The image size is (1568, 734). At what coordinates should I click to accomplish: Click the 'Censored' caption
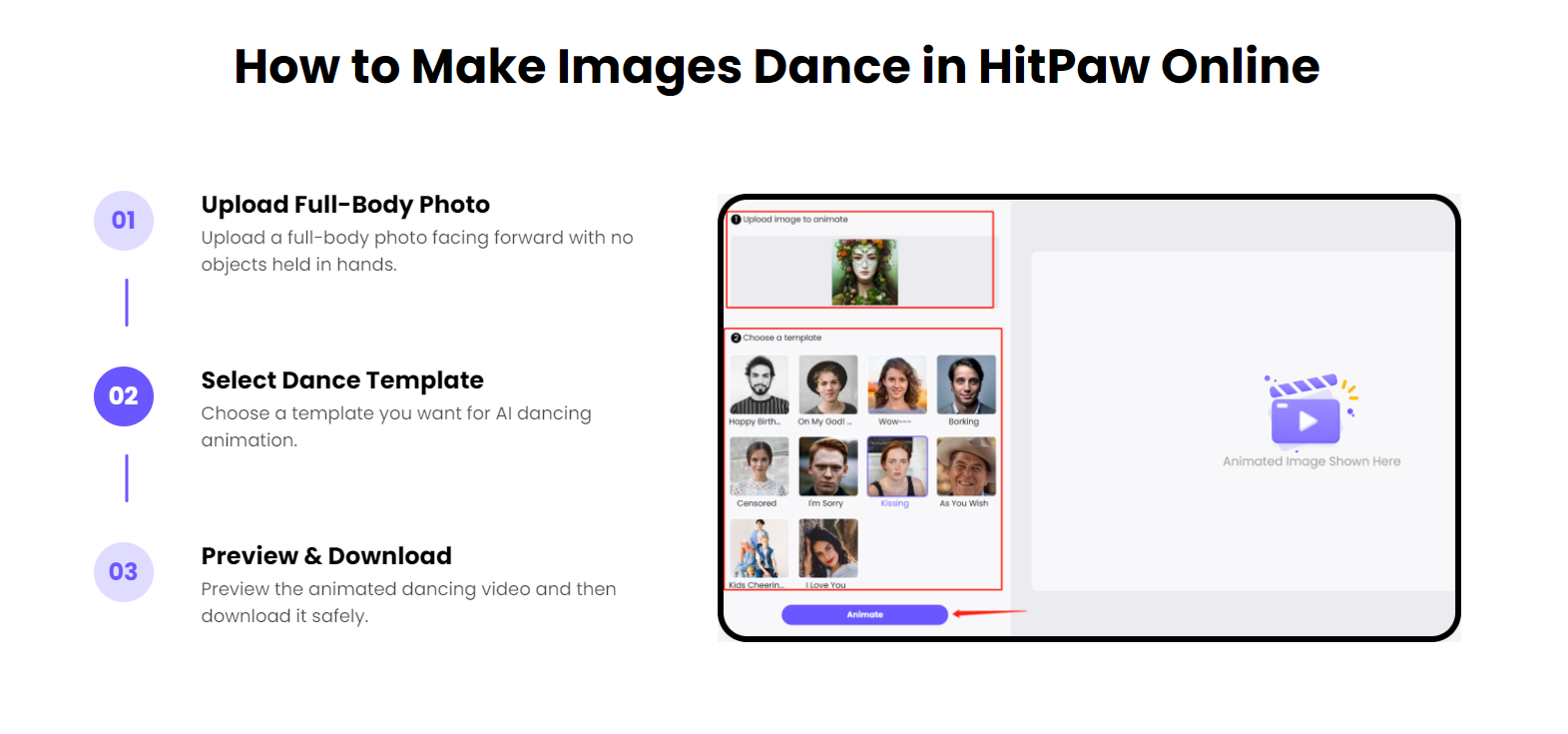click(757, 503)
